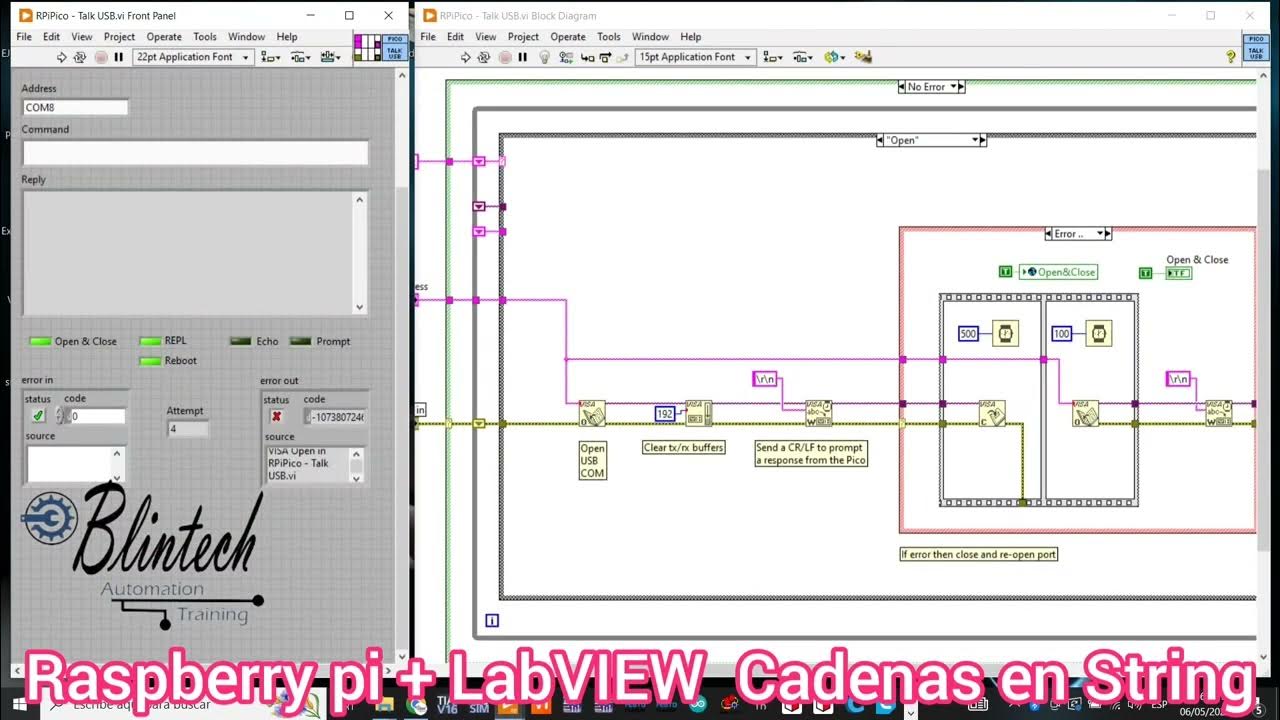The width and height of the screenshot is (1280, 720).
Task: Open Resize Objects dropdown in Front Panel
Action: [x=330, y=57]
